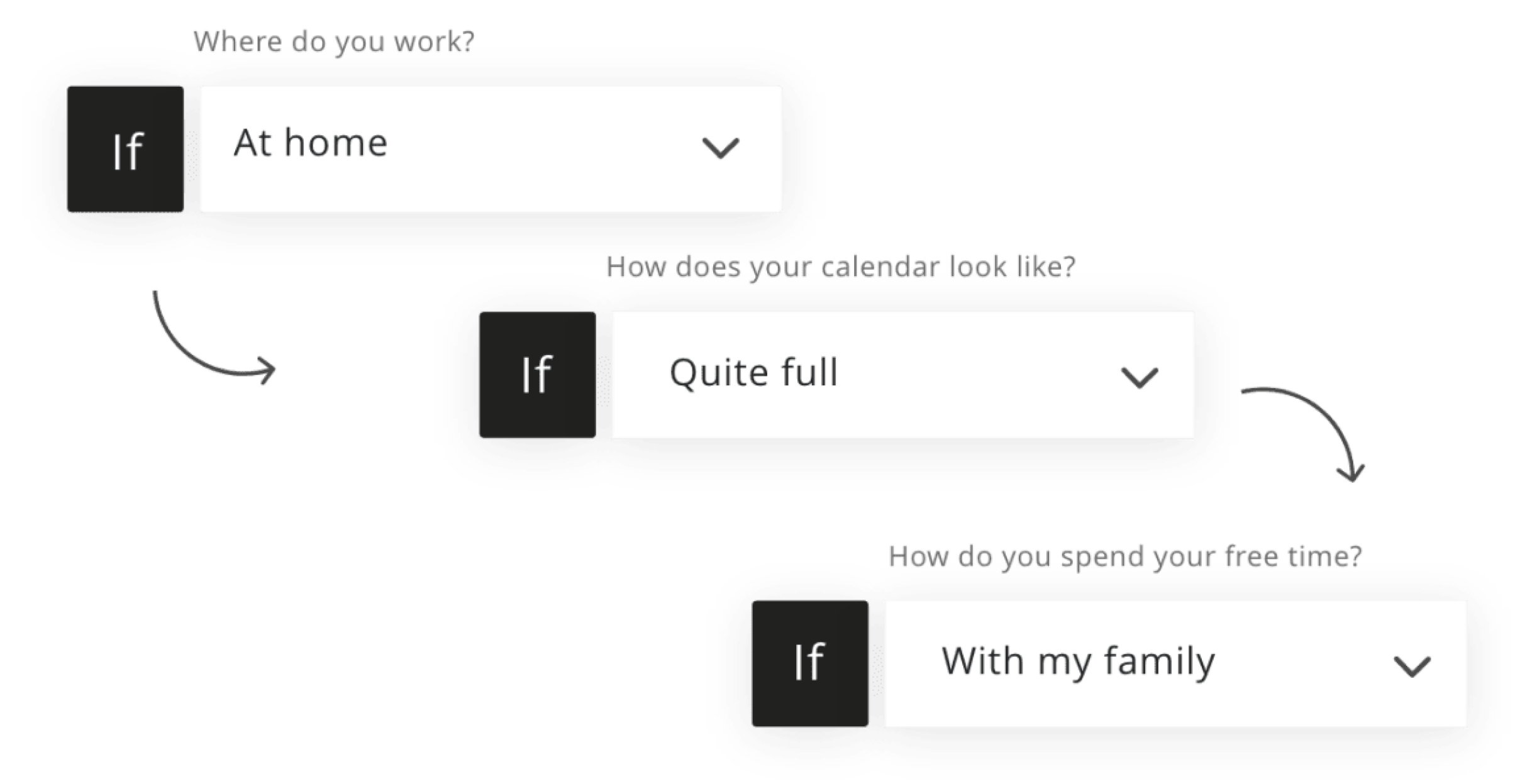Click the 'Quite full' selected value text
The width and height of the screenshot is (1532, 784).
753,372
